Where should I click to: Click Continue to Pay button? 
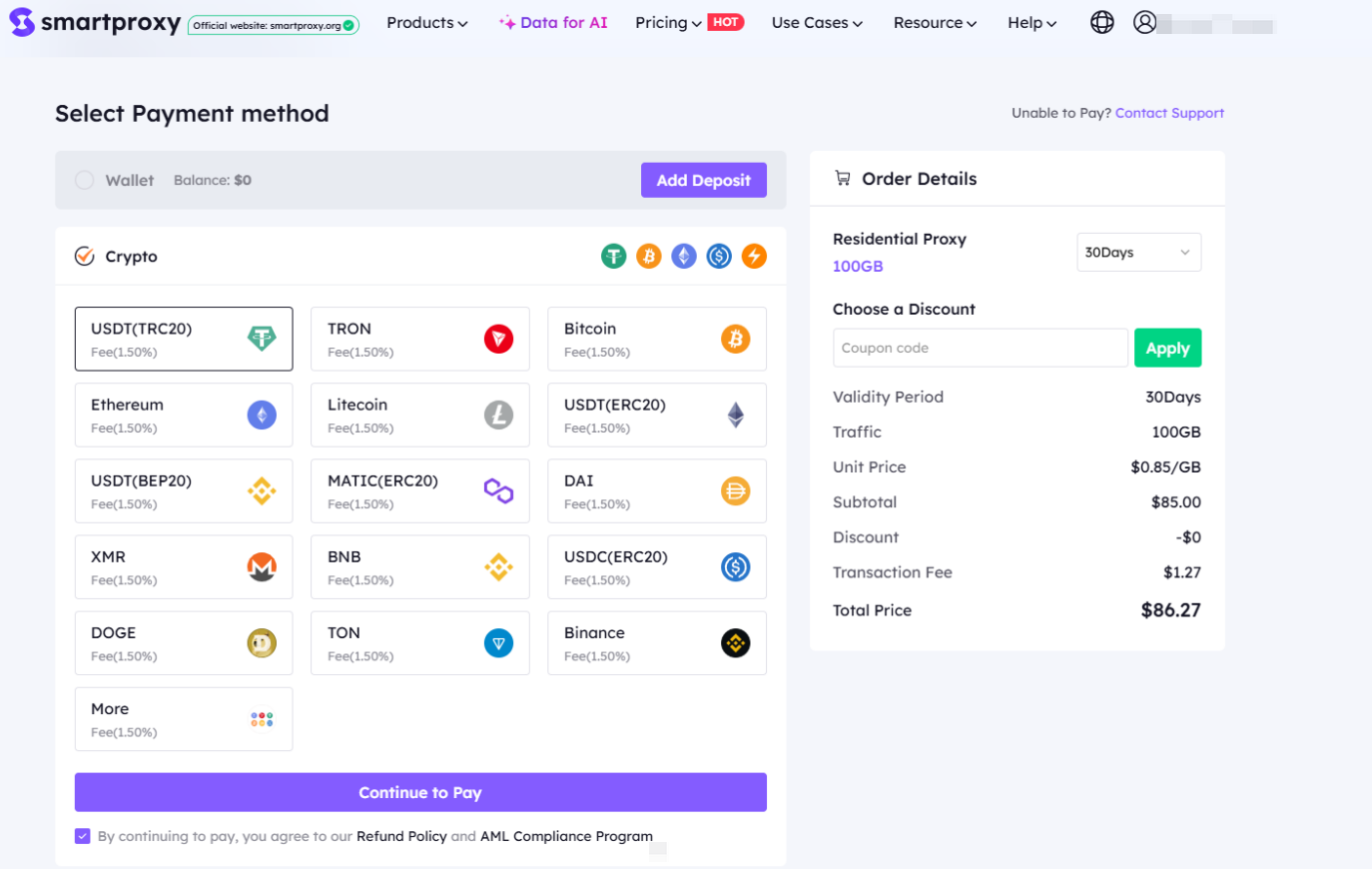click(420, 792)
